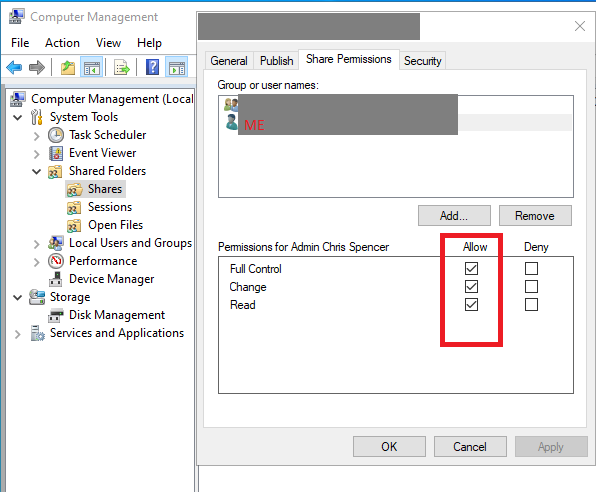
Task: Click the System Tools wrench icon
Action: point(37,117)
